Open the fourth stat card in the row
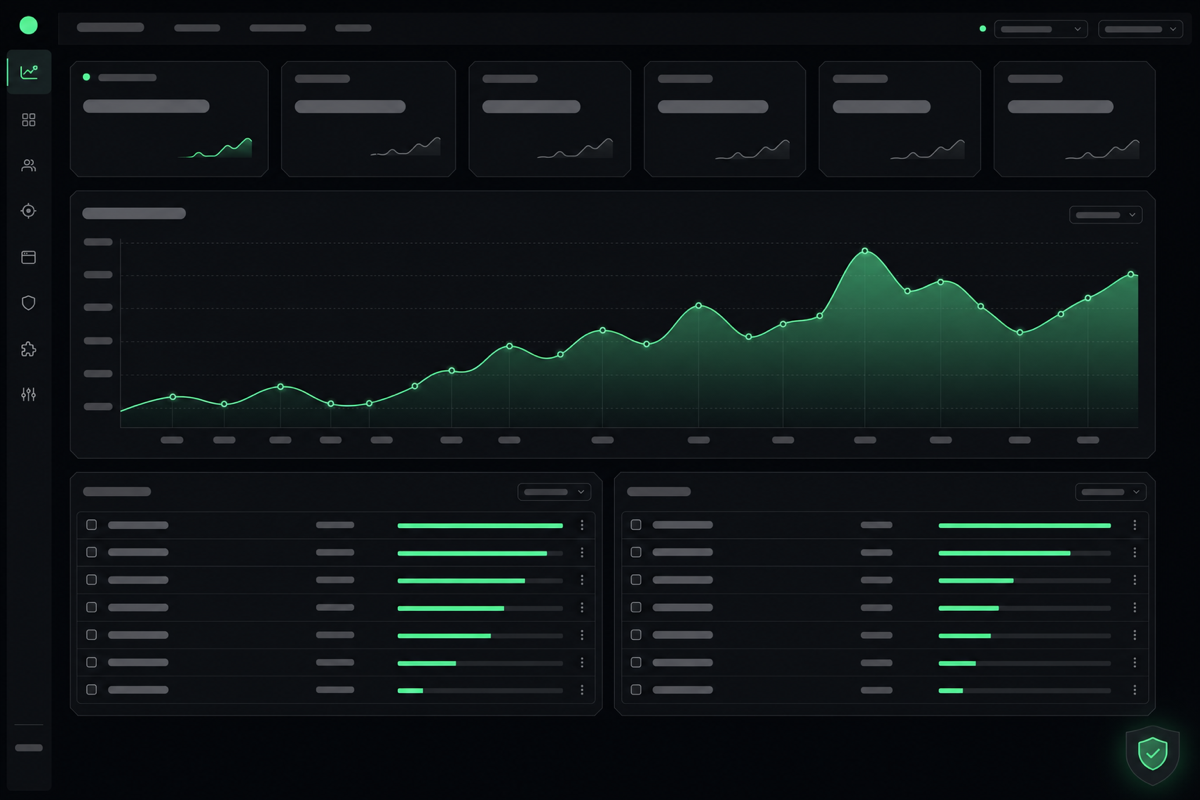1200x800 pixels. [724, 119]
